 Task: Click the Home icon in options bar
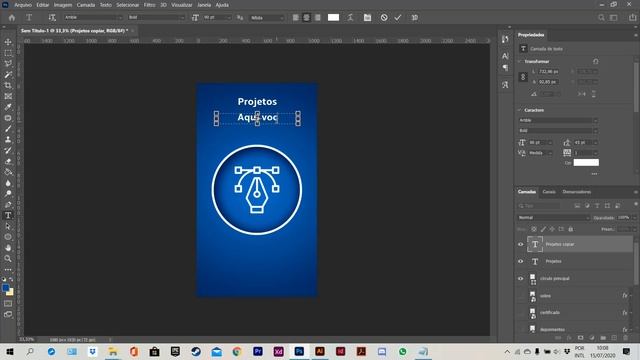pyautogui.click(x=11, y=18)
